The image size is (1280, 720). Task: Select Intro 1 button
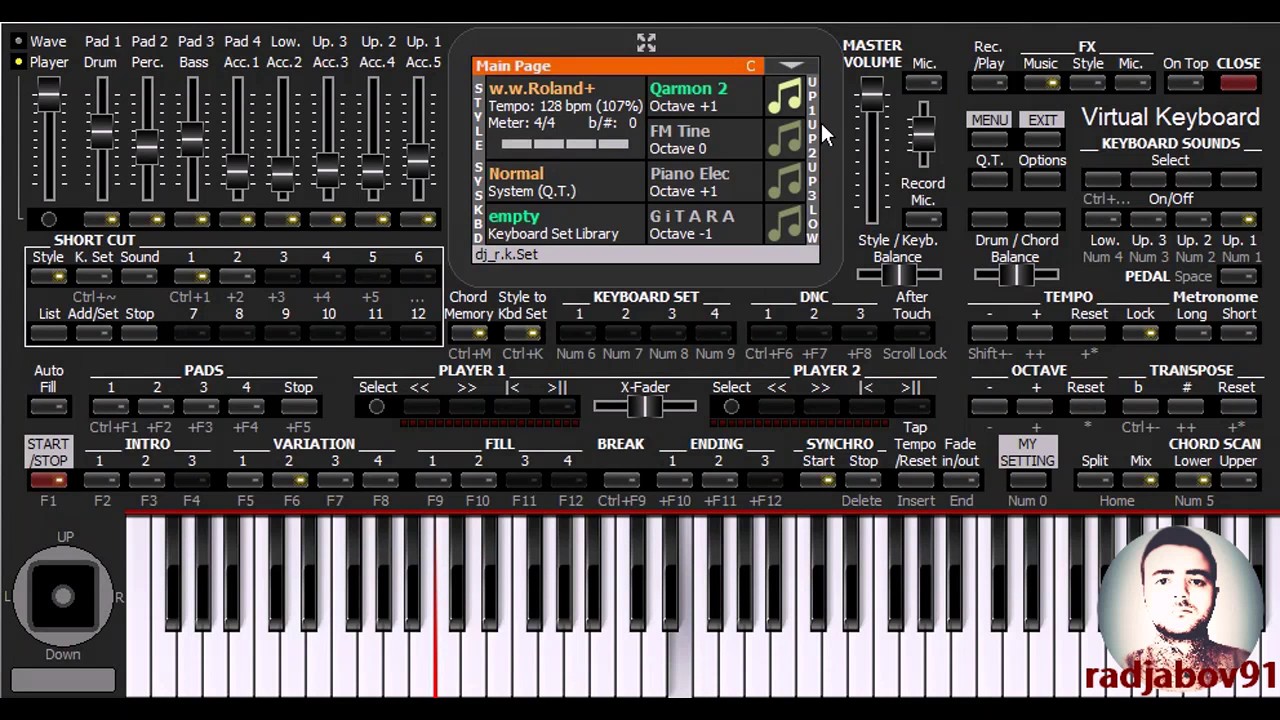click(x=99, y=481)
